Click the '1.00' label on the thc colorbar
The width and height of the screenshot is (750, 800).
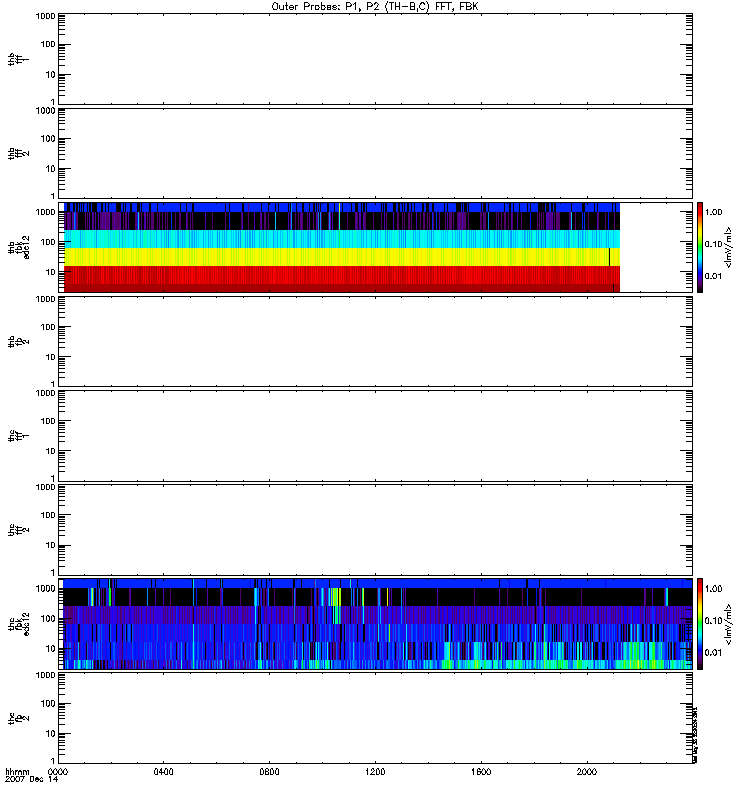click(714, 589)
